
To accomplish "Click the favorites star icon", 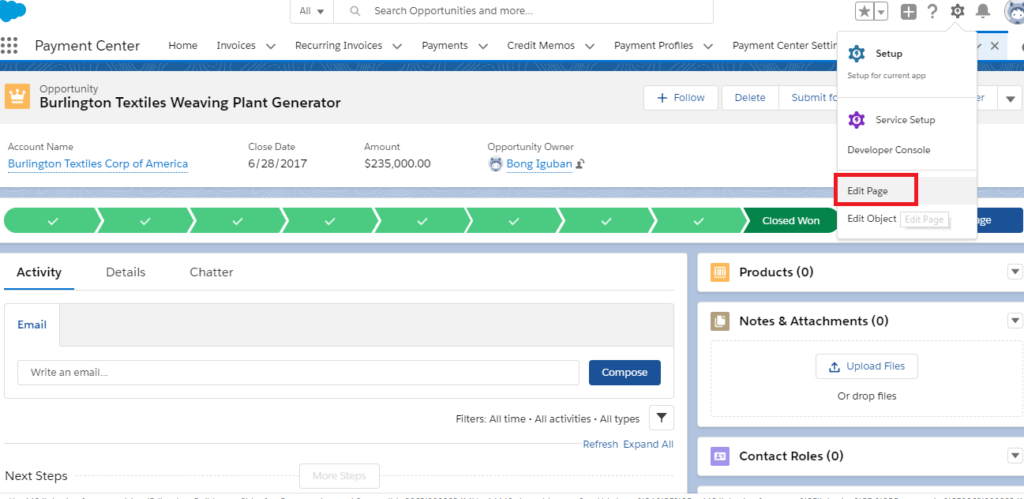I will 864,11.
